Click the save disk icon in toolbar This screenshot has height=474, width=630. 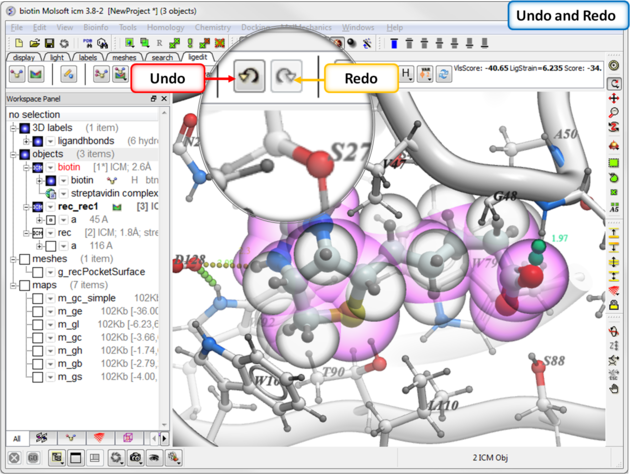point(49,44)
